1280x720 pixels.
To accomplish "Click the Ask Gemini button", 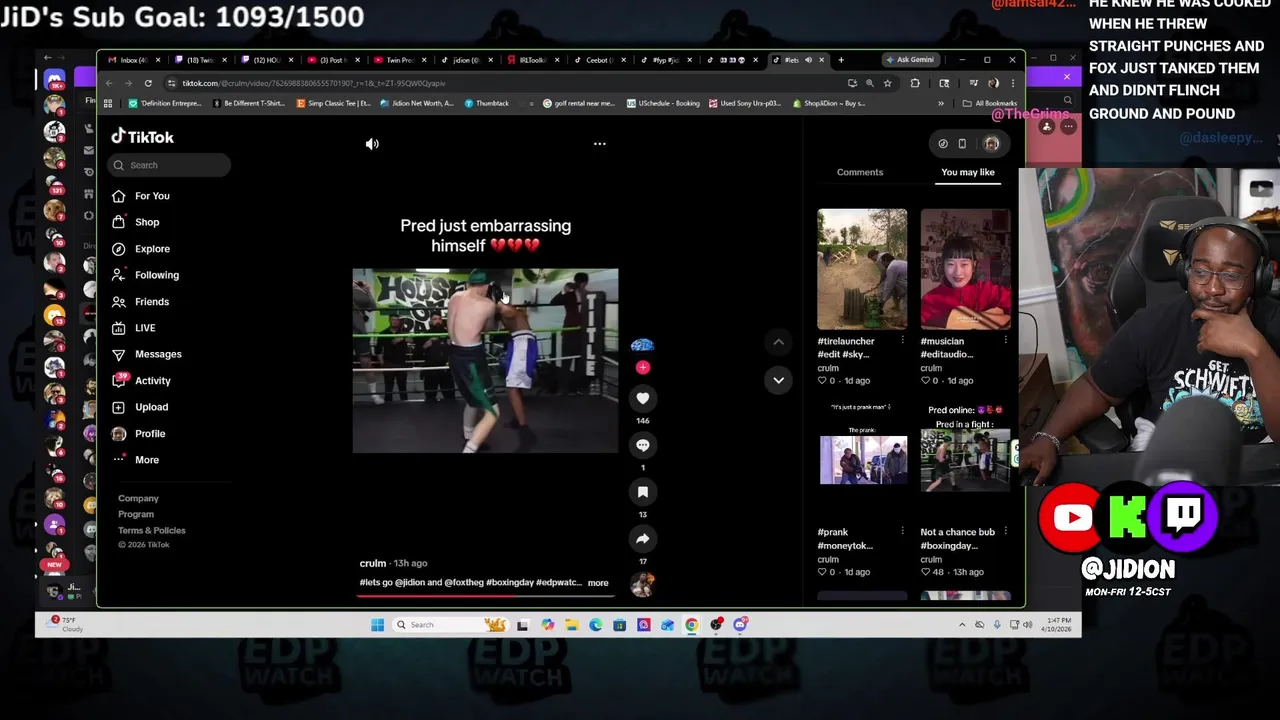I will coord(910,60).
